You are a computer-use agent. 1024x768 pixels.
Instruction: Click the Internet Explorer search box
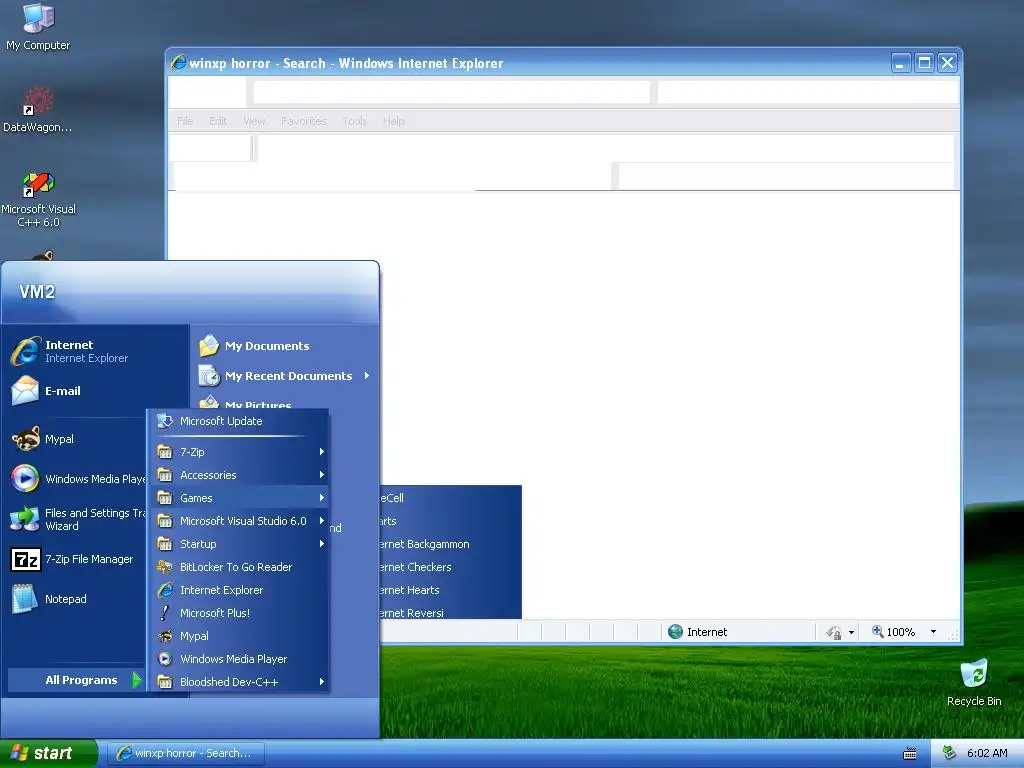click(x=807, y=92)
